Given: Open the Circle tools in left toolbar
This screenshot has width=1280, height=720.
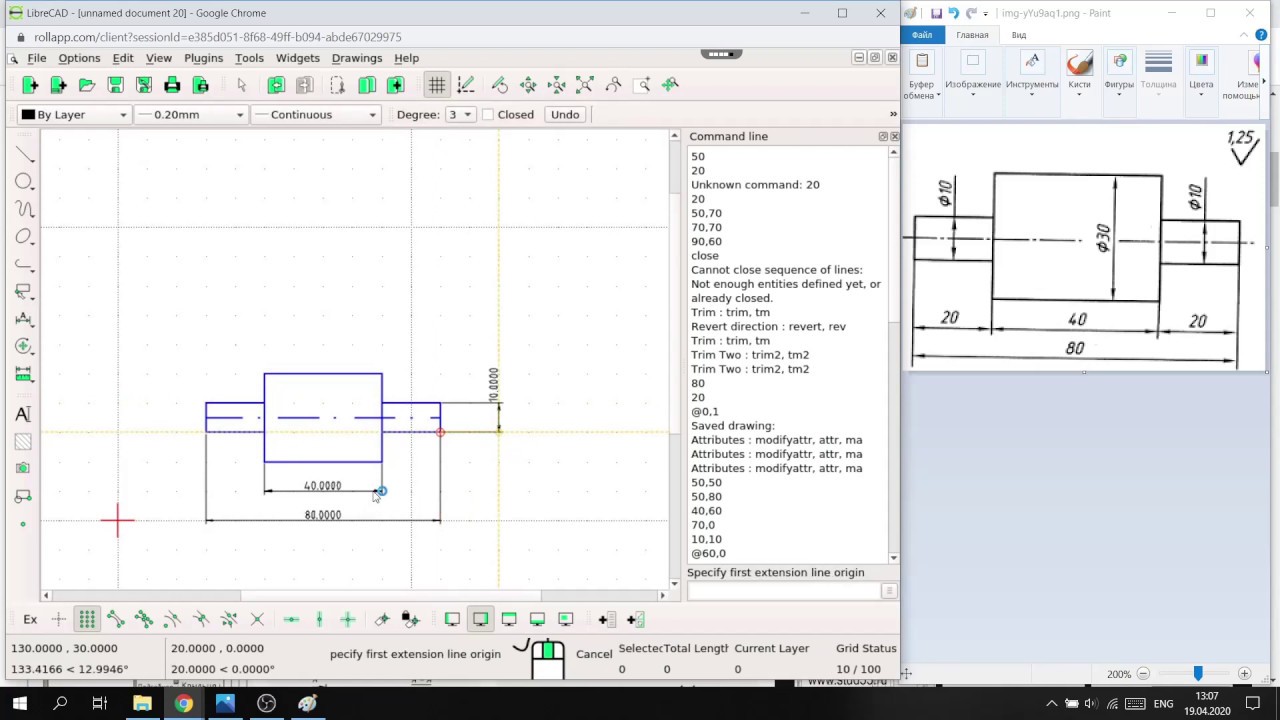Looking at the screenshot, I should [x=24, y=181].
